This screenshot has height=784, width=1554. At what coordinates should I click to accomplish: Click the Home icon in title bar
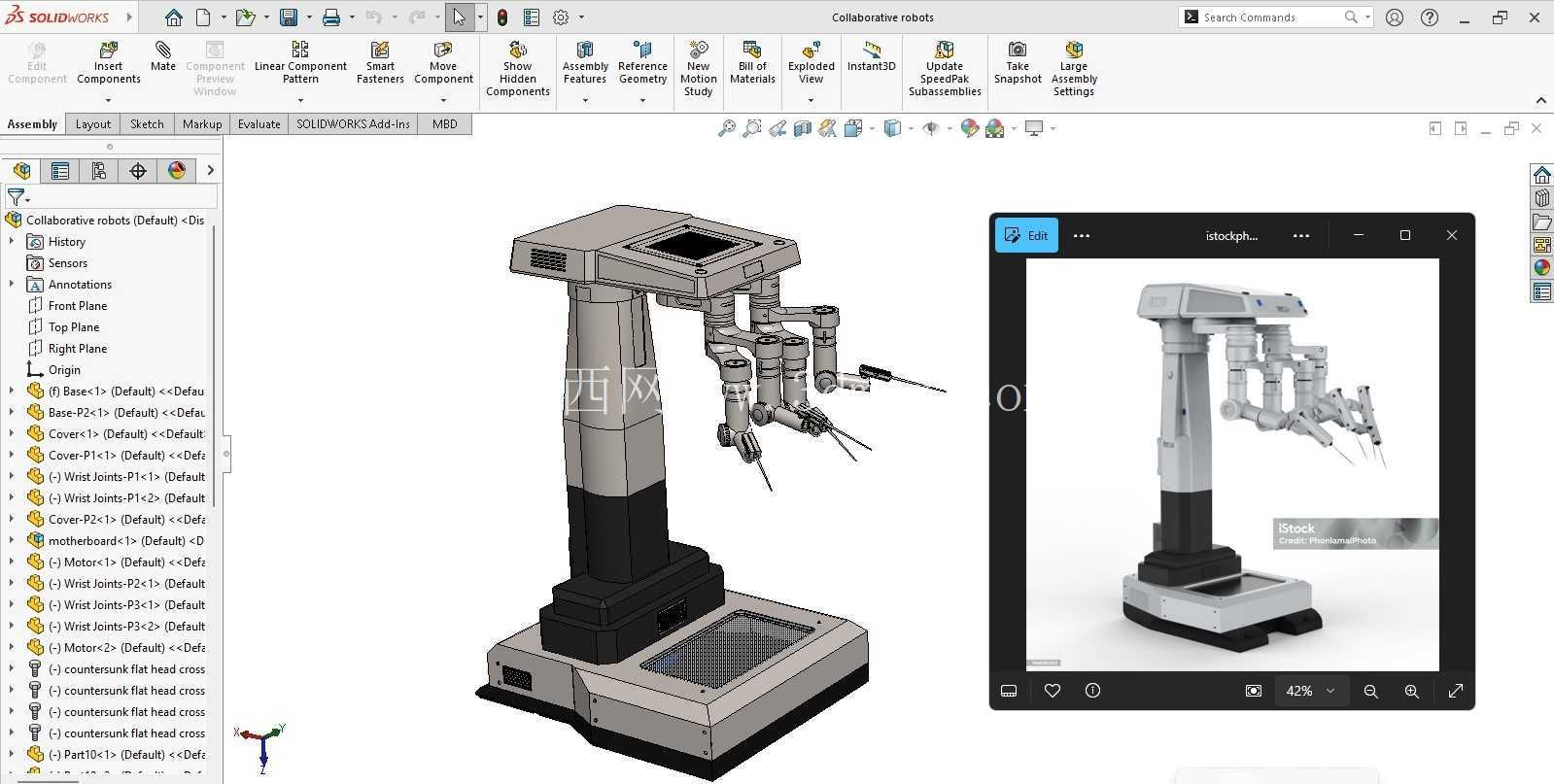click(173, 17)
